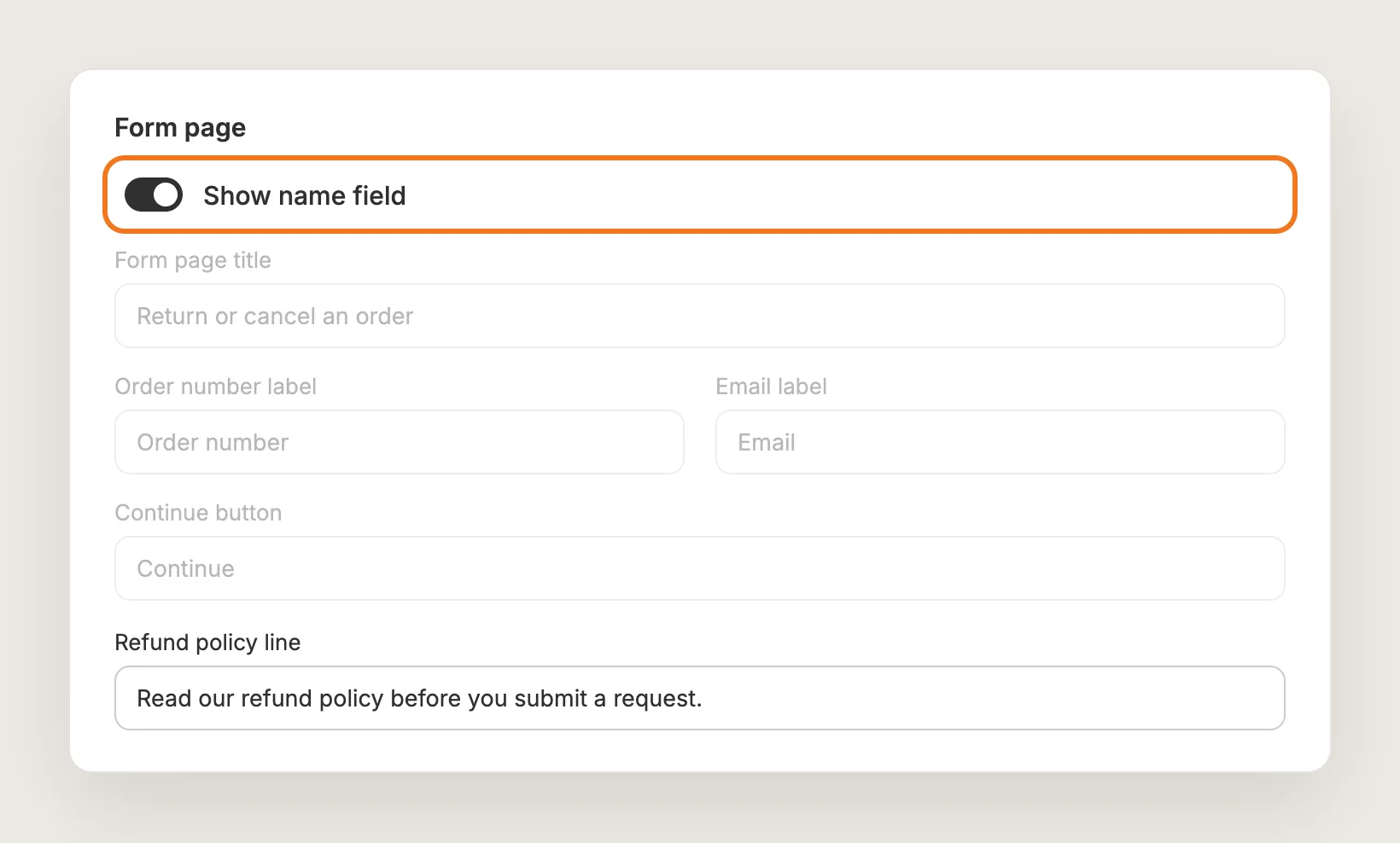Click the Refund policy line input

click(x=700, y=698)
